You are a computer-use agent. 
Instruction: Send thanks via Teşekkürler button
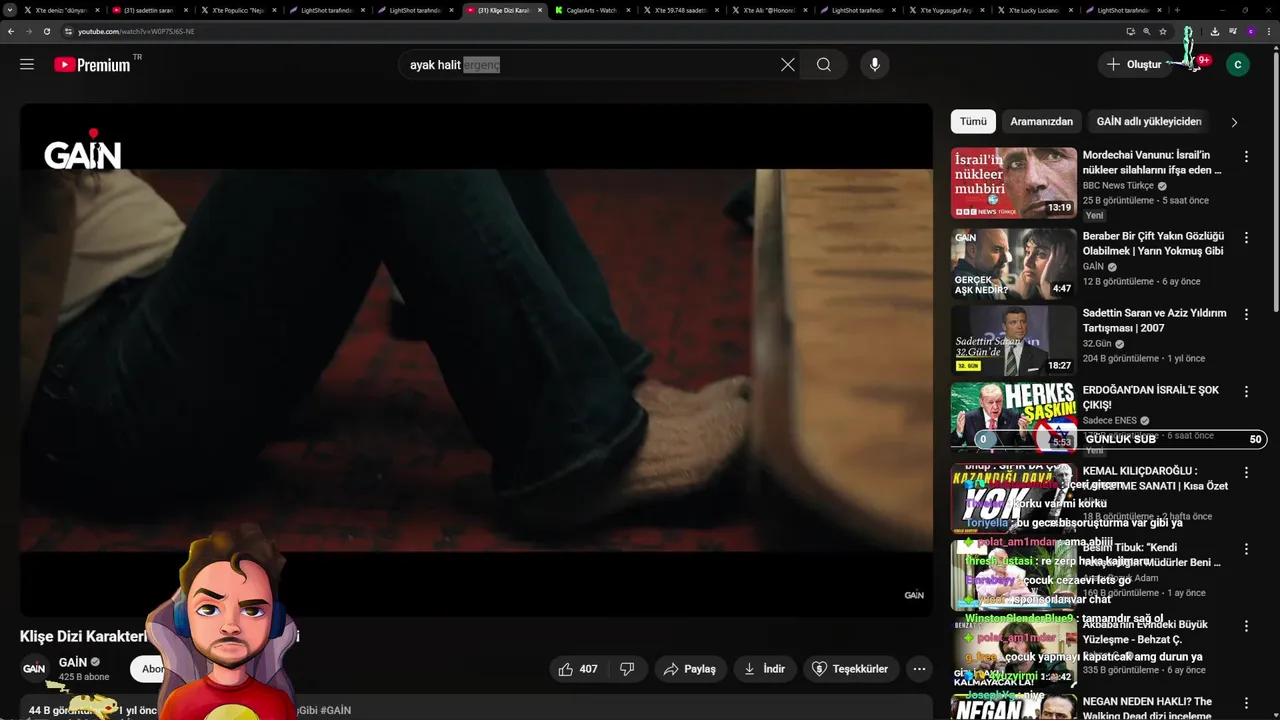(850, 669)
